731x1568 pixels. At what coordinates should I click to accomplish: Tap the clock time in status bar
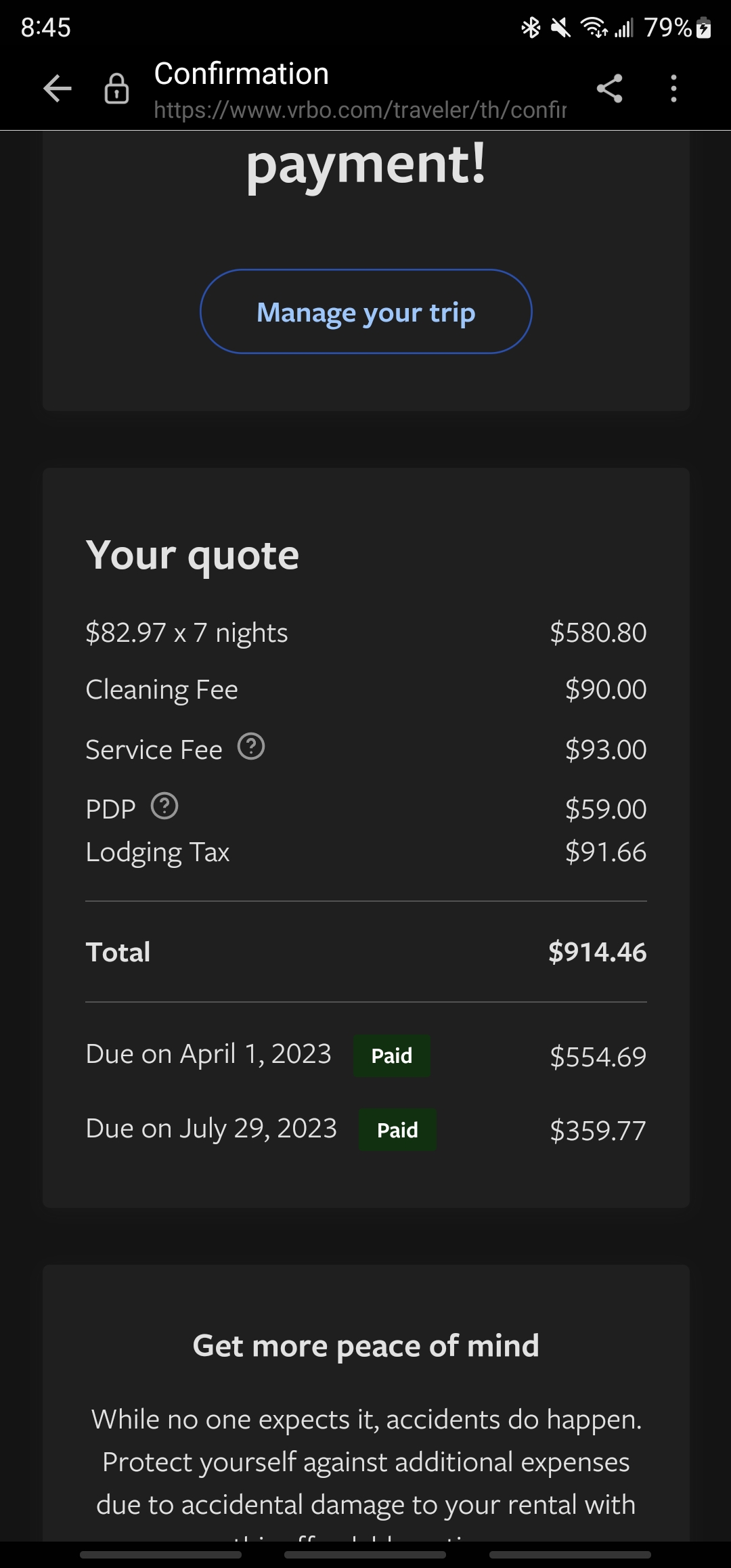(46, 28)
